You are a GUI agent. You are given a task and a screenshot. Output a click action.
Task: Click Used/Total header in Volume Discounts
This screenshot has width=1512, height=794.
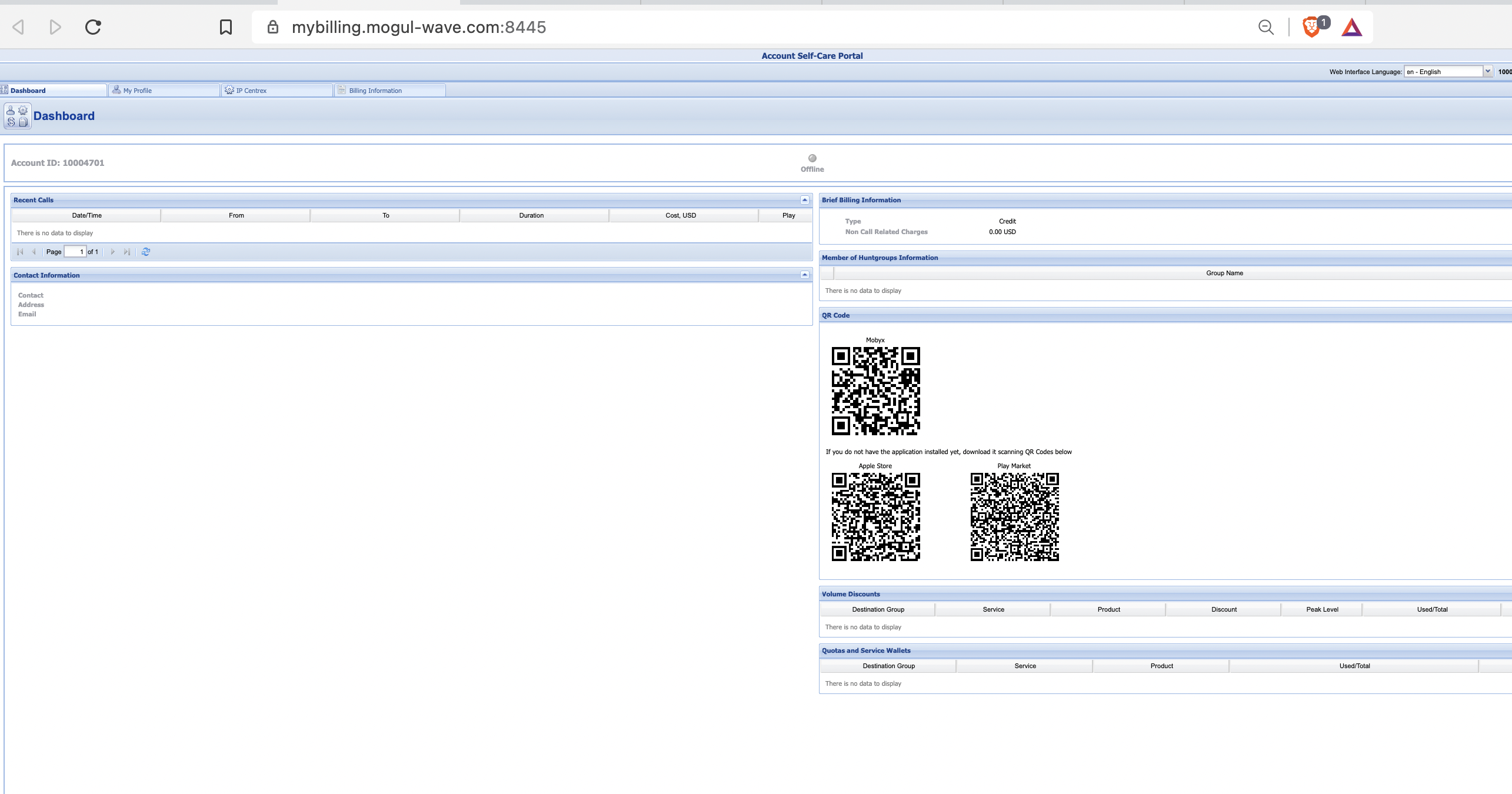[1432, 609]
